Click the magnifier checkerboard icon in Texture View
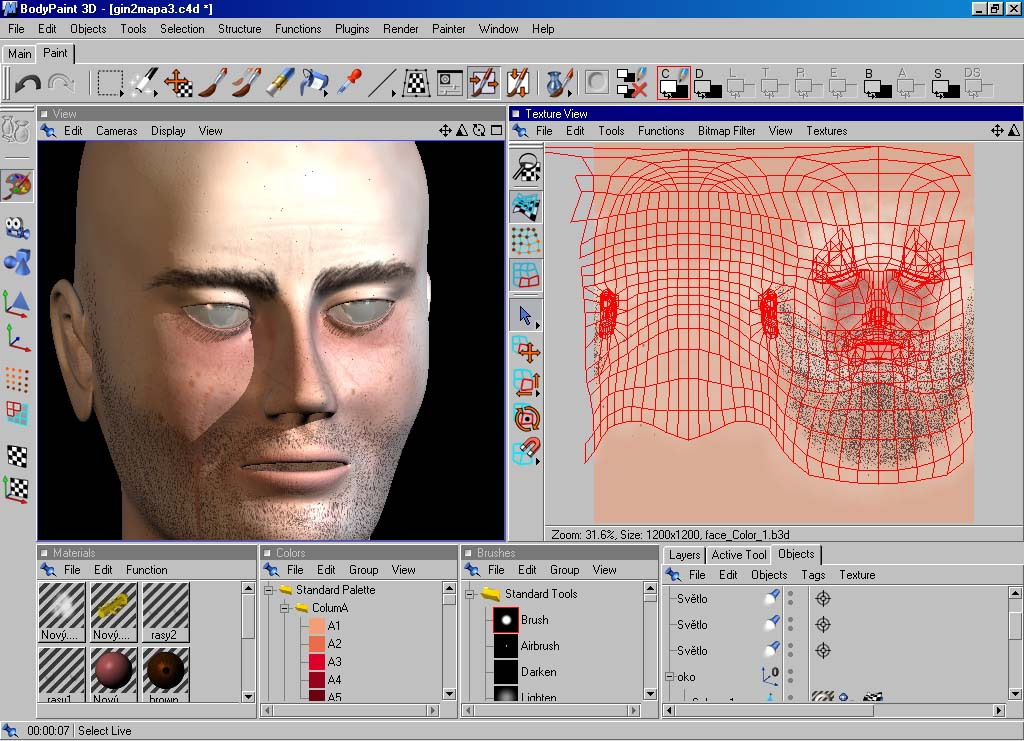The image size is (1024, 741). (x=526, y=167)
